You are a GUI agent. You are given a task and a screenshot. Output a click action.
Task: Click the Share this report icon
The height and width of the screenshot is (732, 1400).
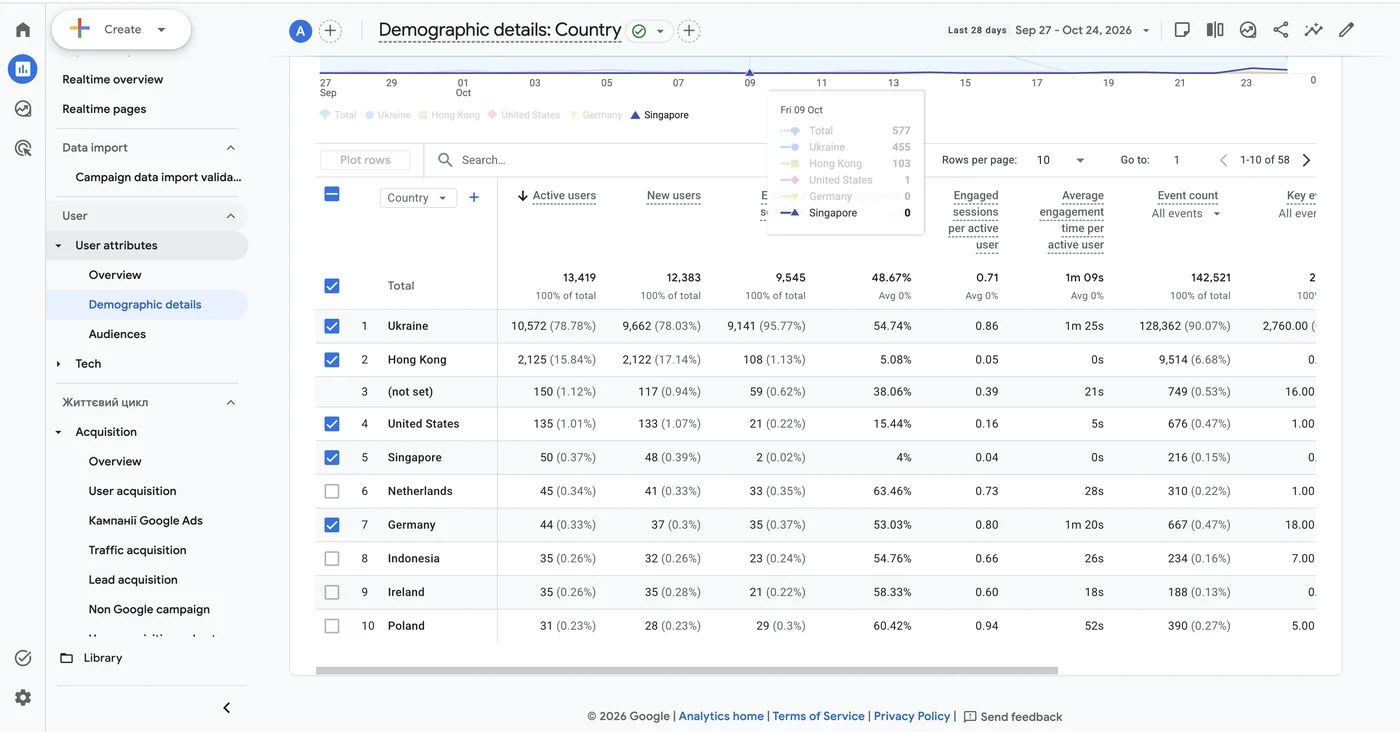coord(1280,30)
